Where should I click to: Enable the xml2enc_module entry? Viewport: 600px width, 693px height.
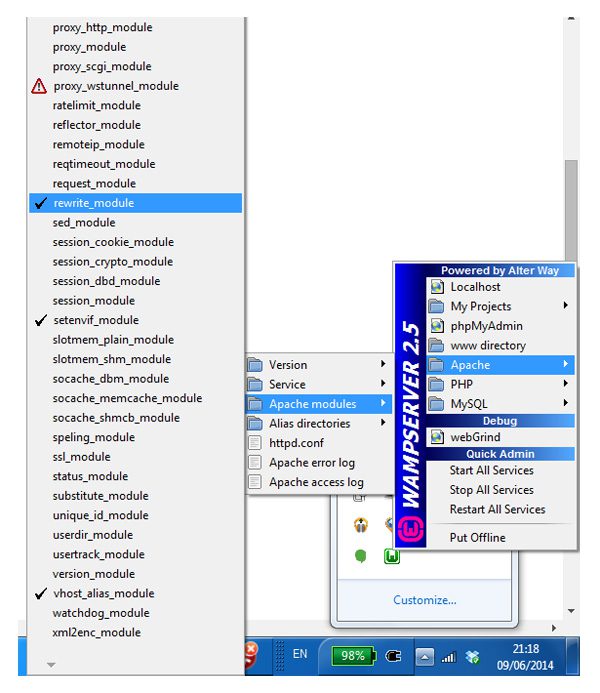[x=136, y=632]
